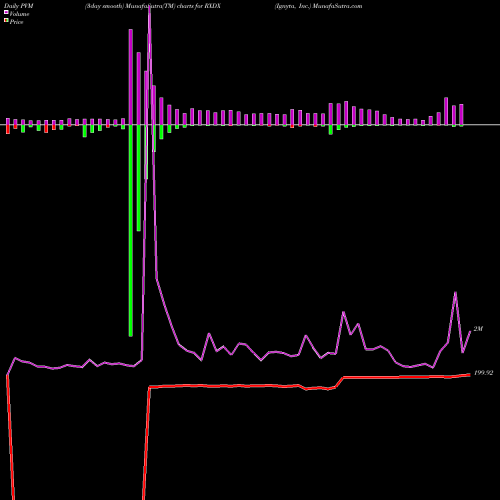Click the Price legend label
Image resolution: width=500 pixels, height=500 pixels.
[x=16, y=22]
